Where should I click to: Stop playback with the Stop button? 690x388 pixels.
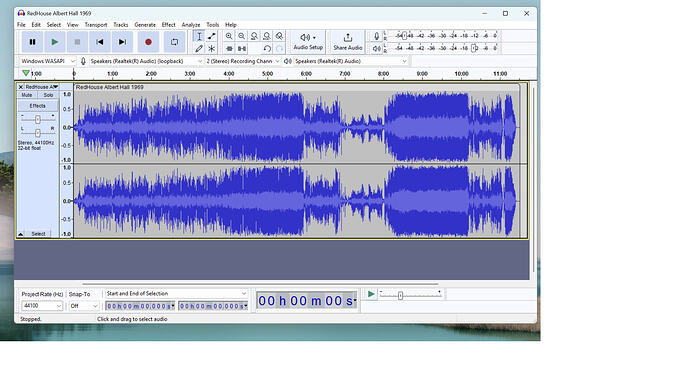[x=77, y=42]
